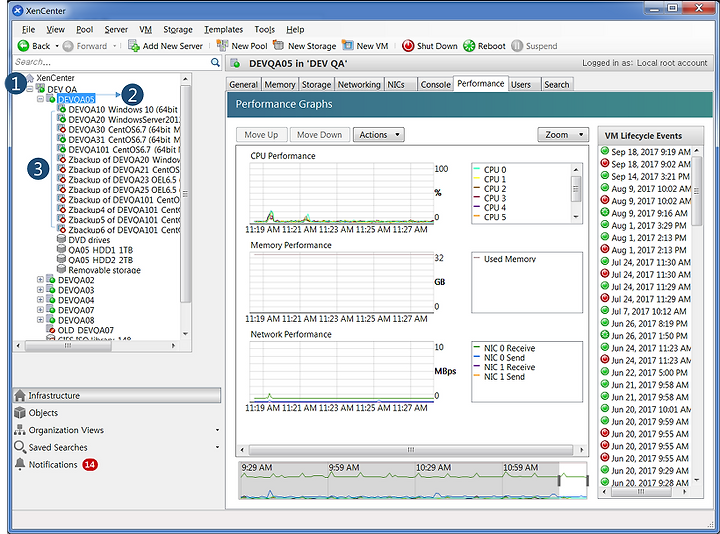The width and height of the screenshot is (720, 534).
Task: Click the red Shut Down icon
Action: [408, 46]
